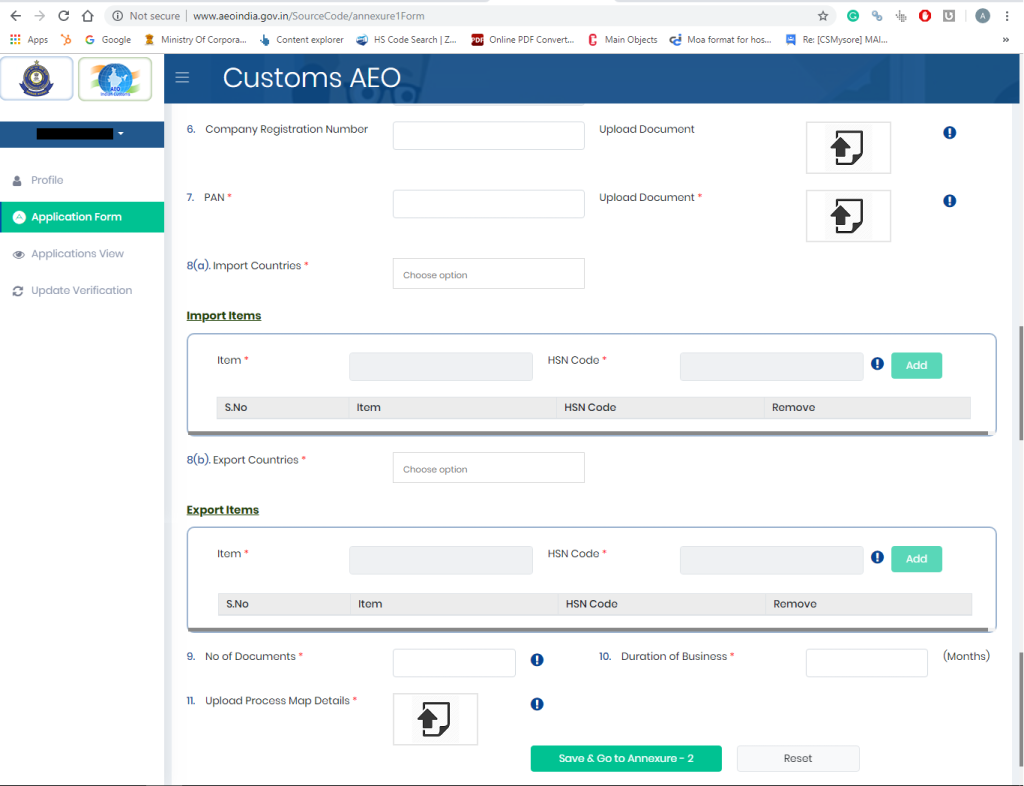
Task: Select Application Form in the sidebar
Action: [x=82, y=217]
